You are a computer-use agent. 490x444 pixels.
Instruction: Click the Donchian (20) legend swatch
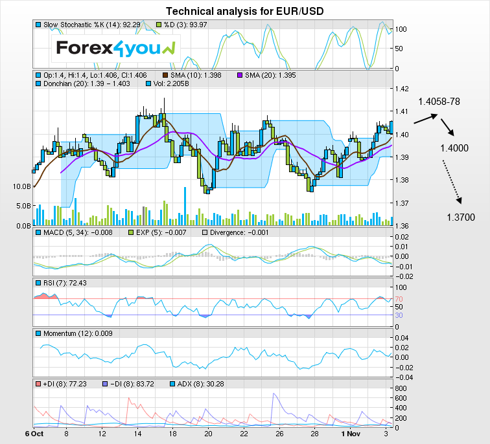(x=38, y=84)
